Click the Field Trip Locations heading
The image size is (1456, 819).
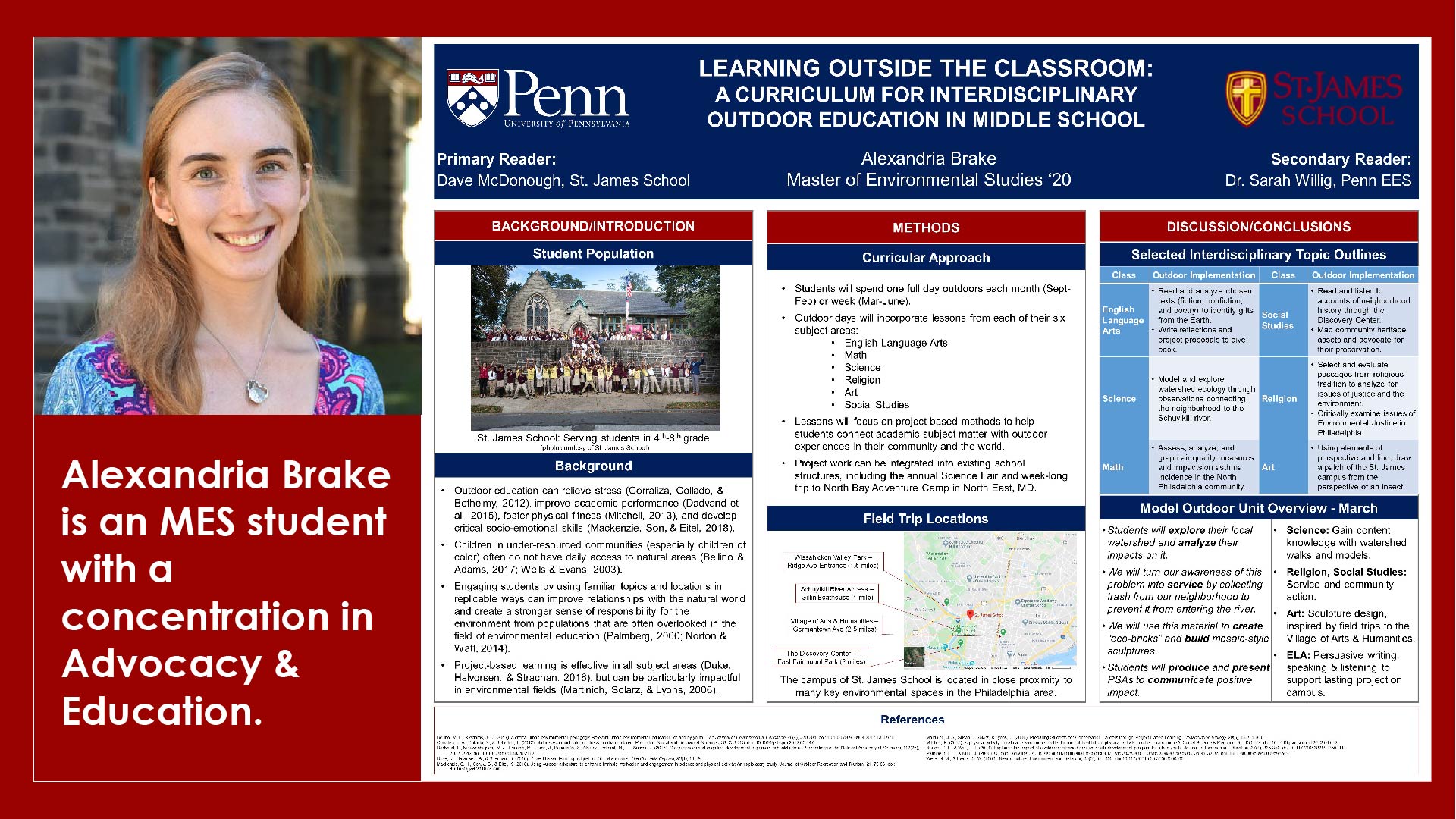coord(925,519)
